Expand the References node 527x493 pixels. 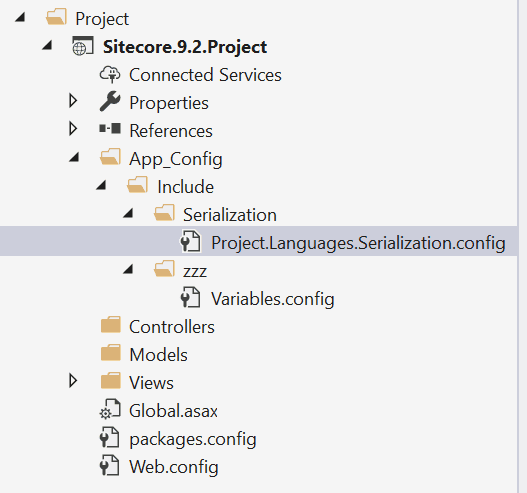(73, 129)
